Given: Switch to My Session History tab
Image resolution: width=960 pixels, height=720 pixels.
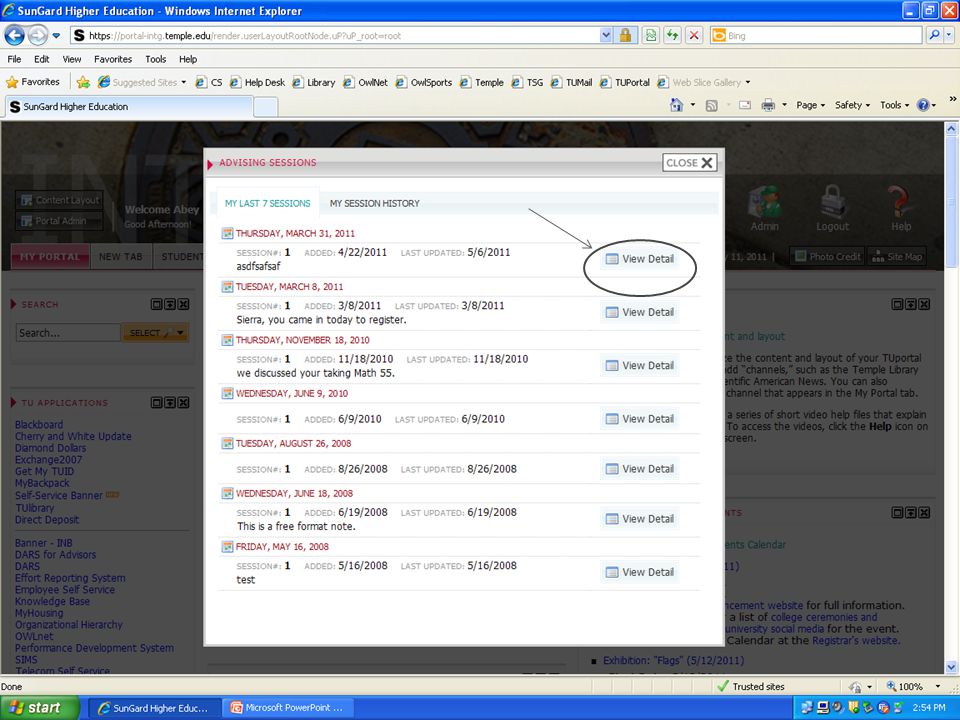Looking at the screenshot, I should (375, 203).
